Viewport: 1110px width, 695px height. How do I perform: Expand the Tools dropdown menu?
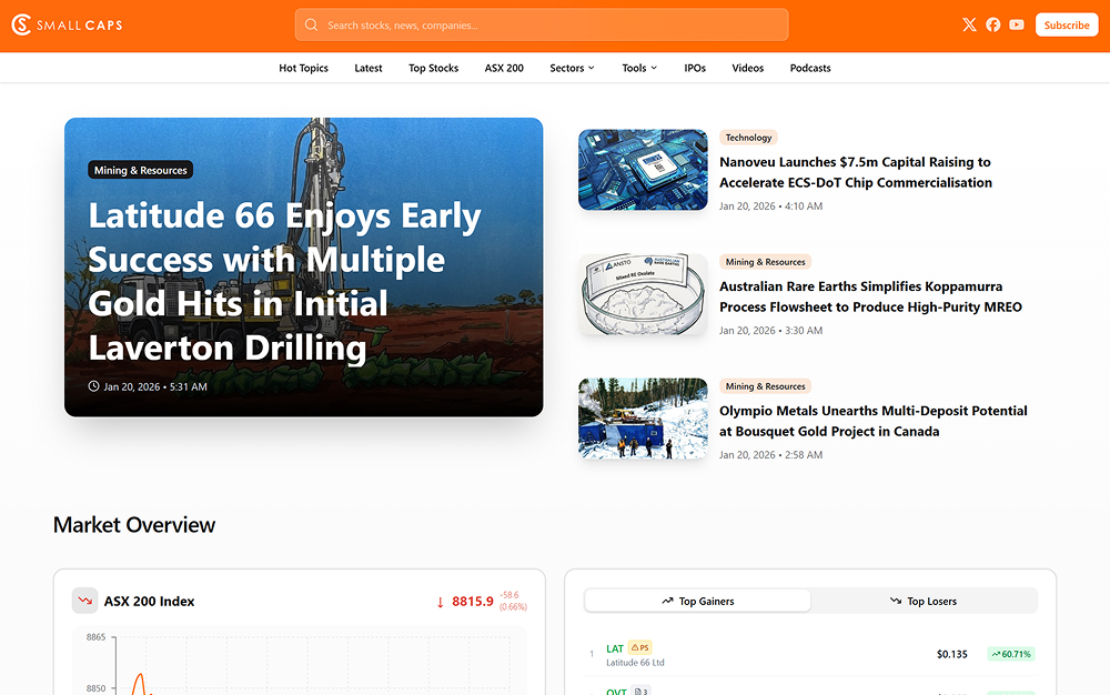[639, 68]
